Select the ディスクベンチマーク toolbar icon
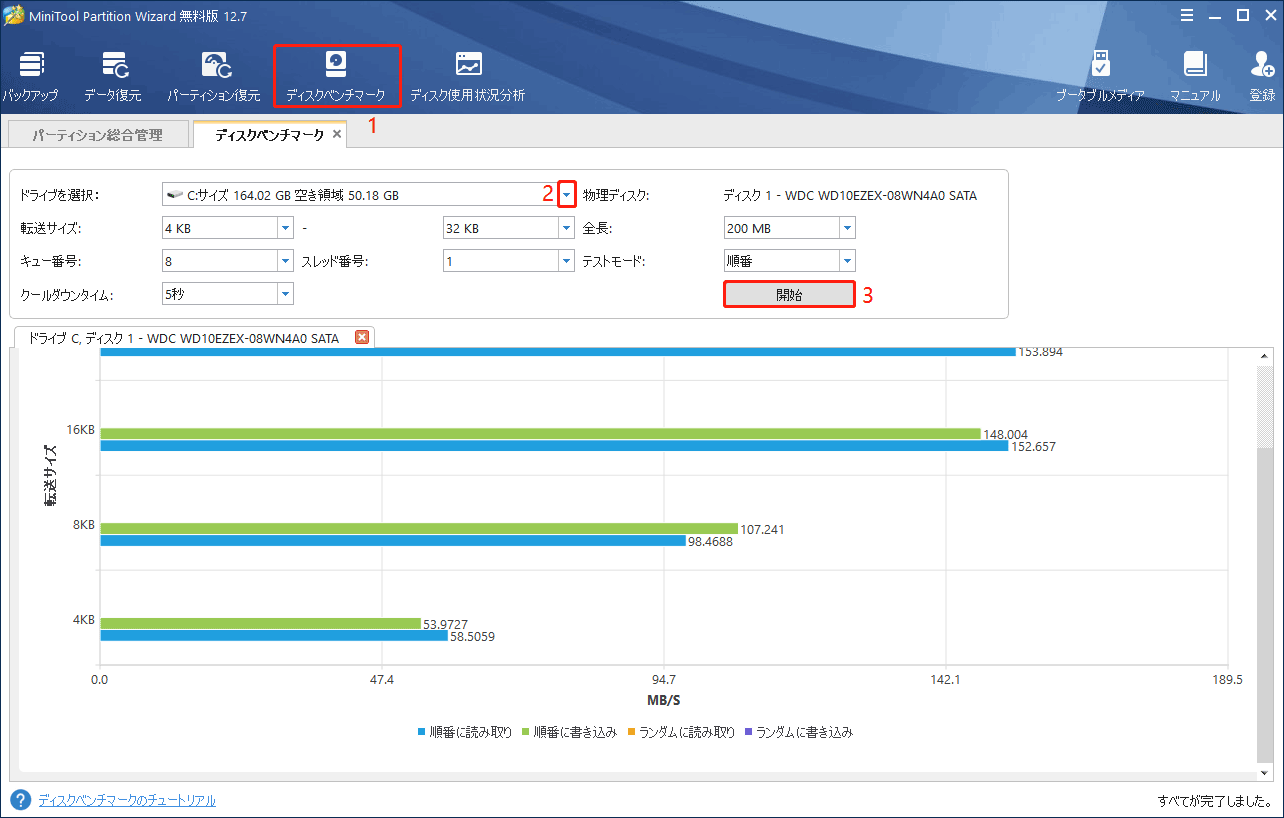1284x818 pixels. tap(336, 77)
